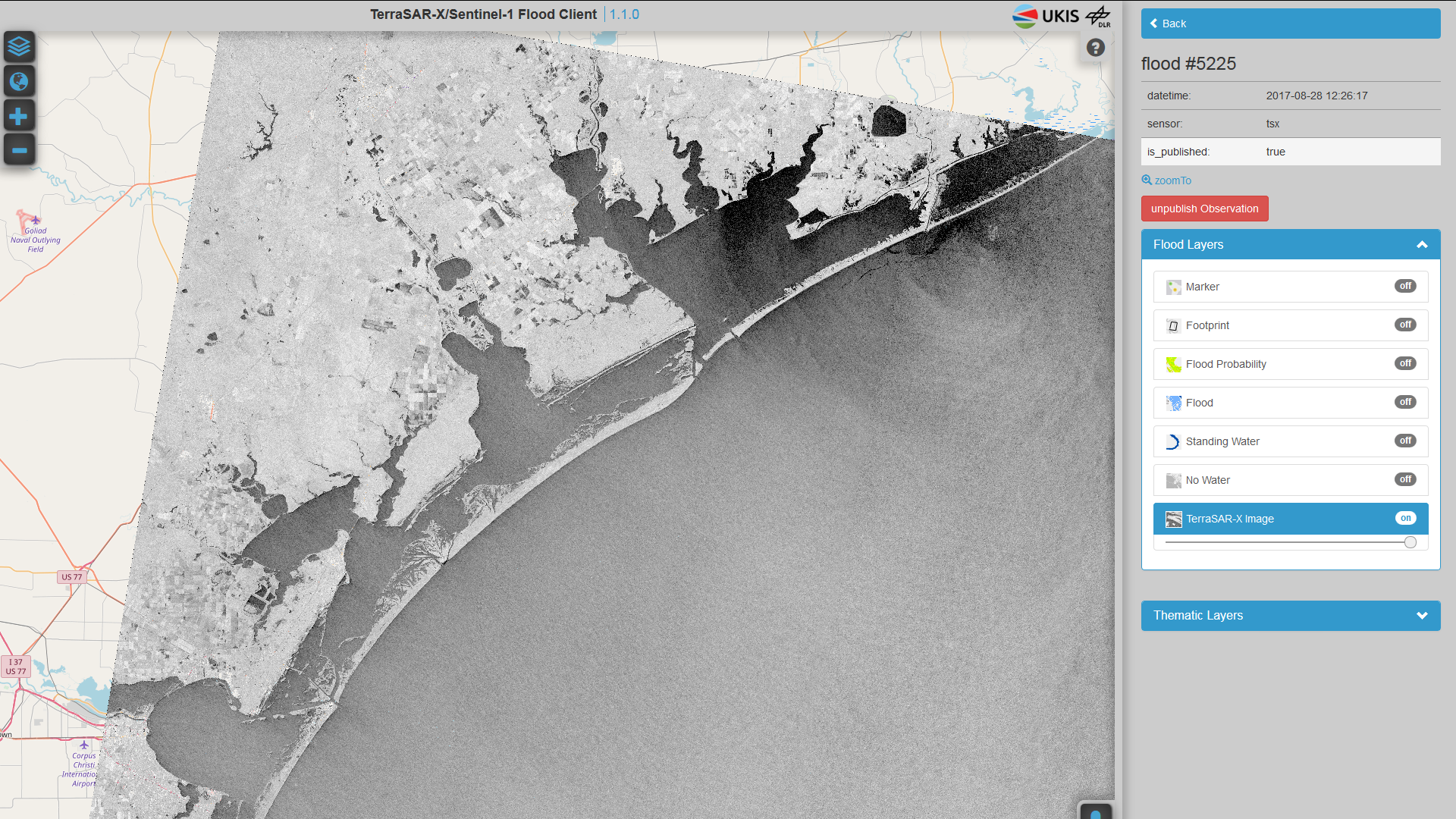Click the UKIS logo
The image size is (1456, 819).
click(1046, 16)
